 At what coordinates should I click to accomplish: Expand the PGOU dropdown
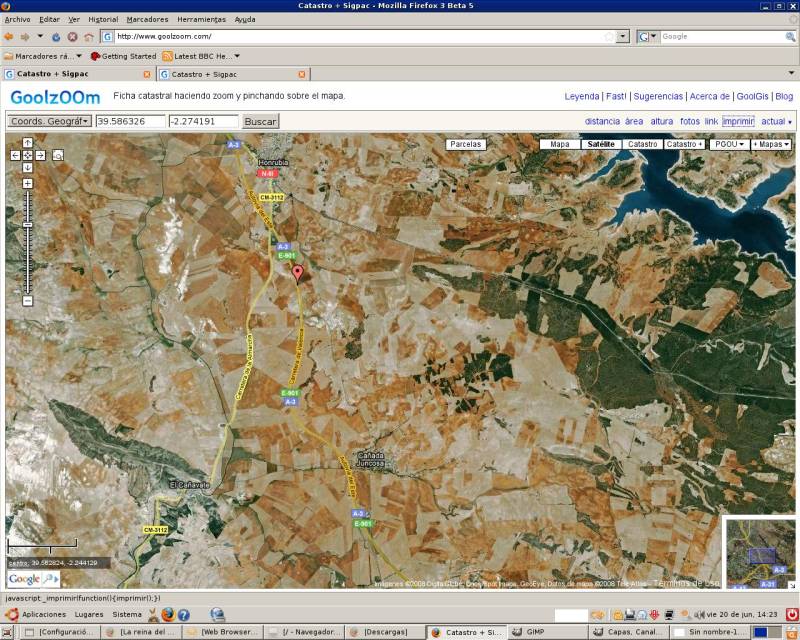tap(729, 144)
